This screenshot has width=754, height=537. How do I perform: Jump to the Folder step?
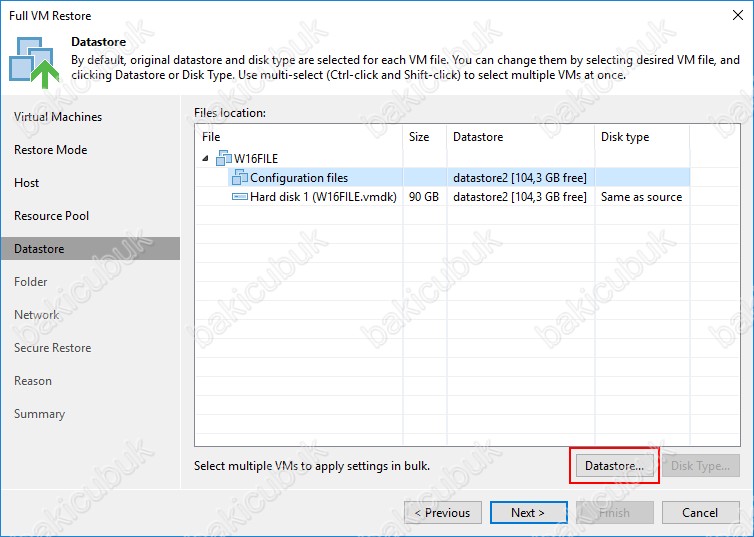click(x=30, y=282)
